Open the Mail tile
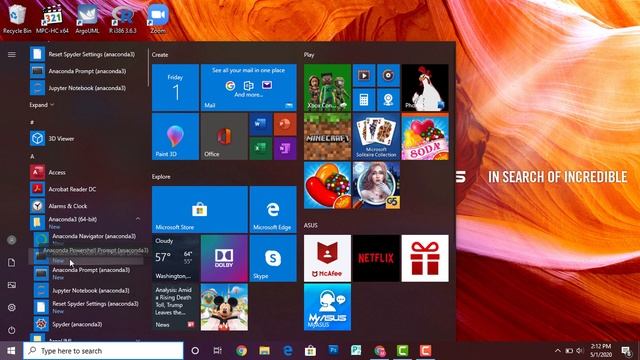This screenshot has width=640, height=360. 249,87
